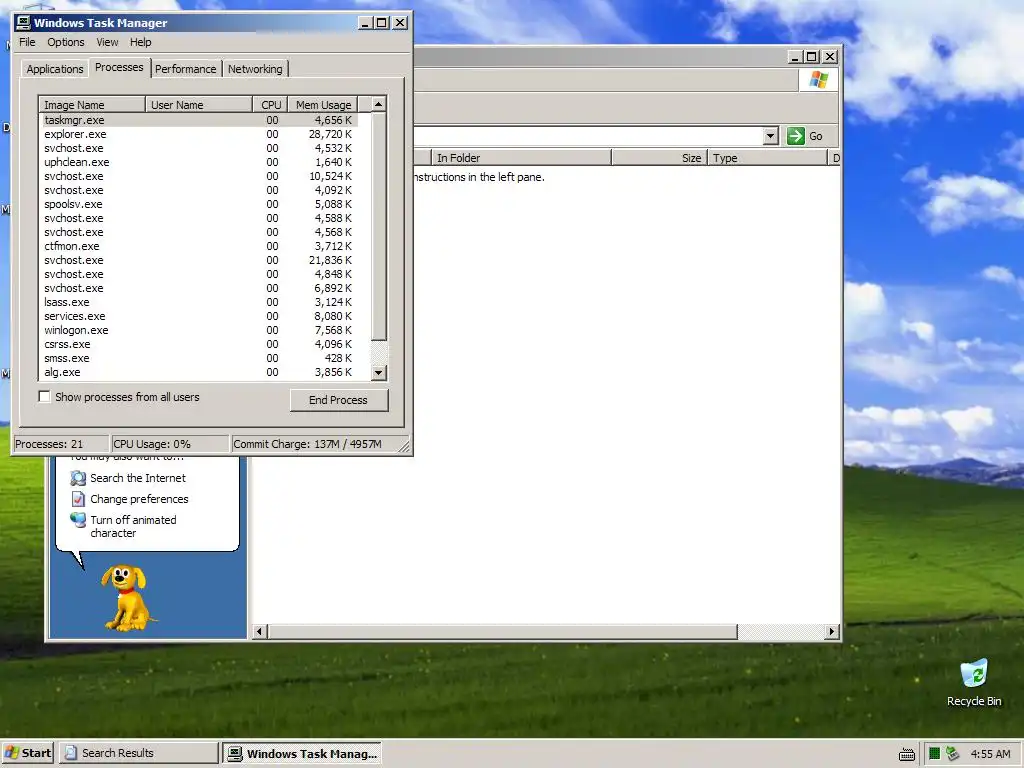1024x768 pixels.
Task: Click Search Results horizontal scroll left arrow
Action: 259,632
